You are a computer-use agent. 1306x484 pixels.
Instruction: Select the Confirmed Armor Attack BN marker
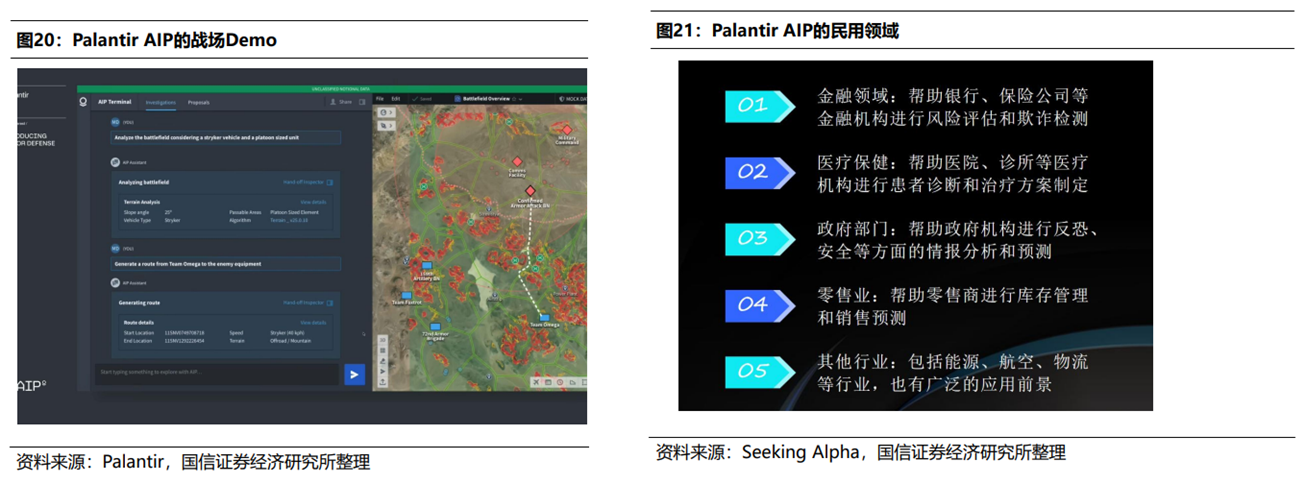coord(530,190)
